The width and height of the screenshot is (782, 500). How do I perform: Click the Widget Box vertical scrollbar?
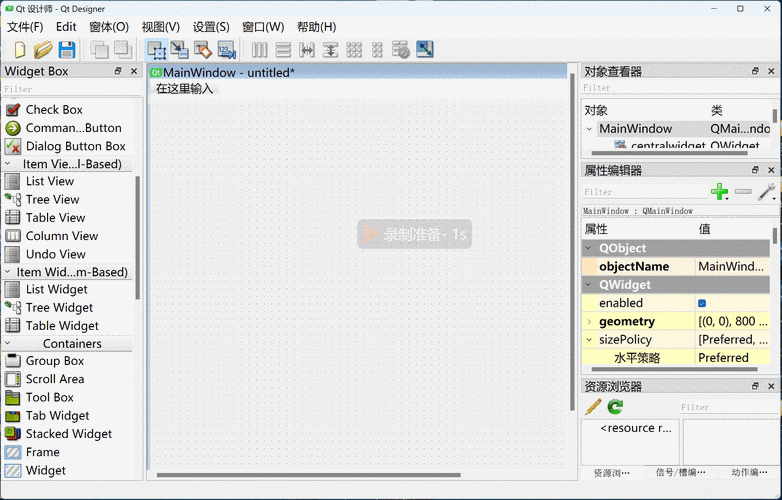138,238
